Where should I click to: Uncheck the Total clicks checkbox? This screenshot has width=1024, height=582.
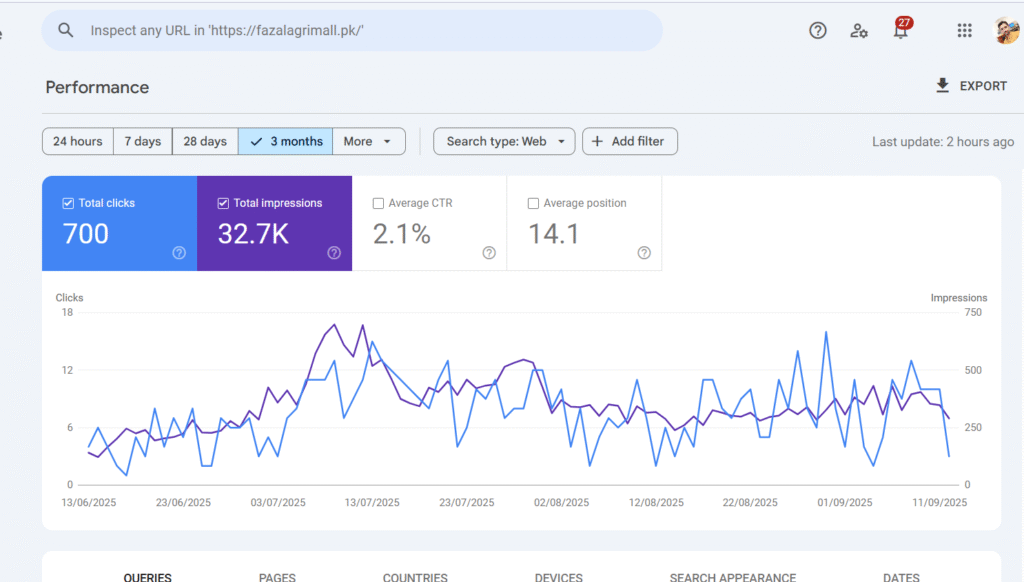[68, 203]
